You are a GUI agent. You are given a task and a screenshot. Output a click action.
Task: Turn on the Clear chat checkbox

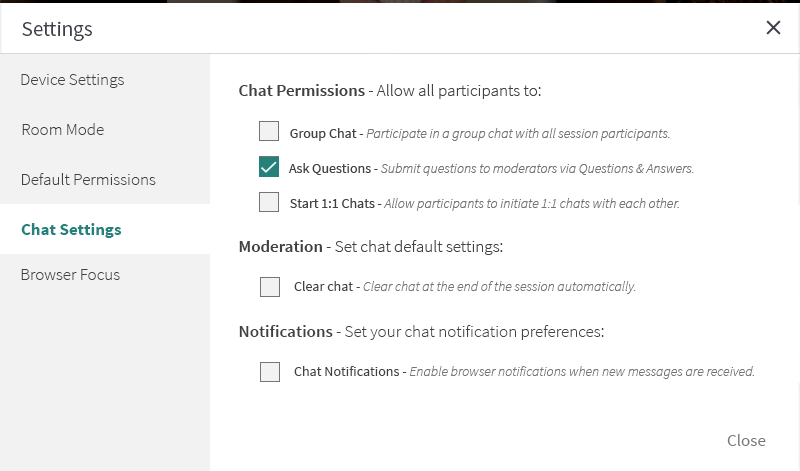pos(270,287)
